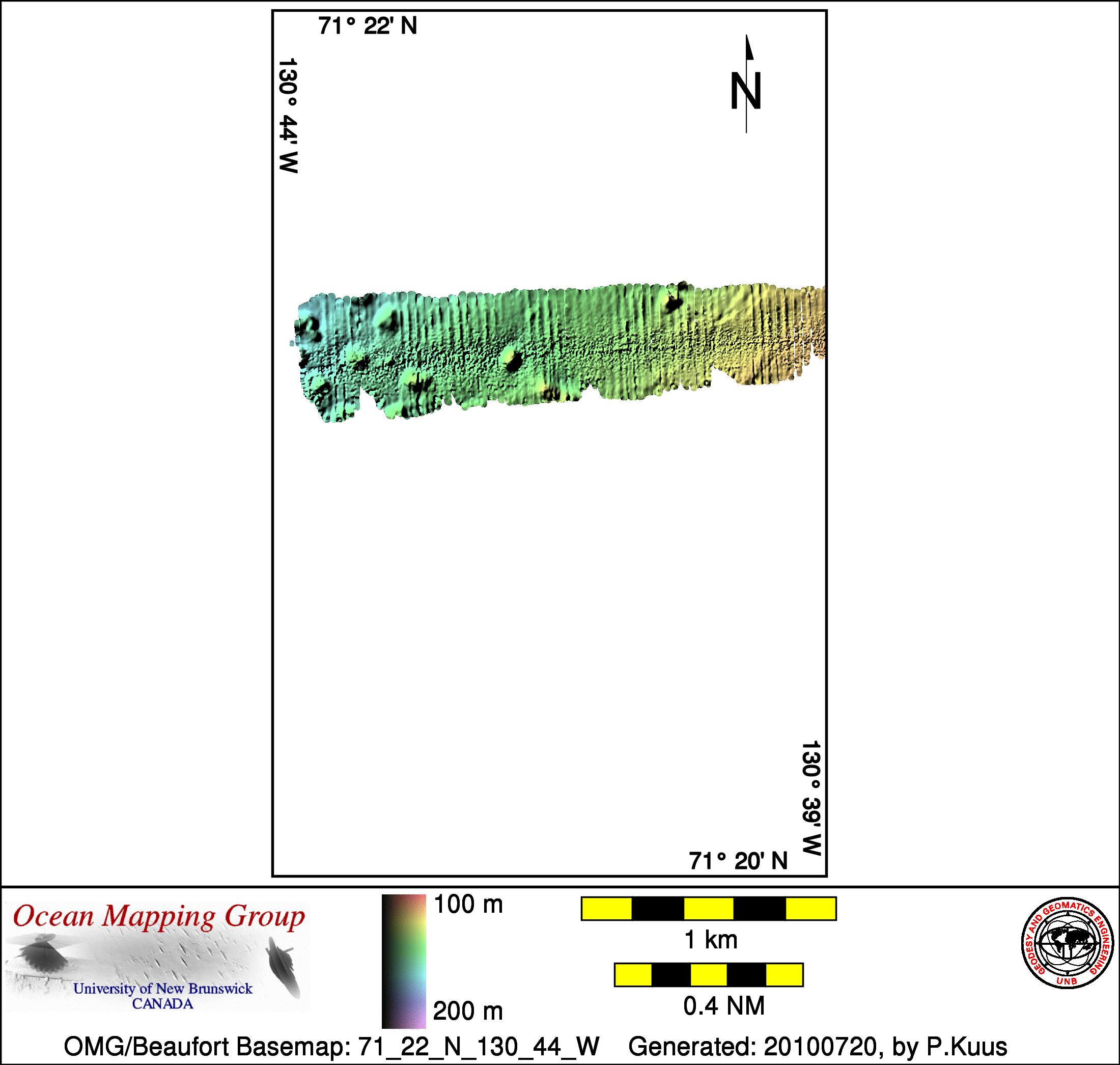Click the 200 m depth label
The height and width of the screenshot is (1065, 1120).
pyautogui.click(x=468, y=1011)
